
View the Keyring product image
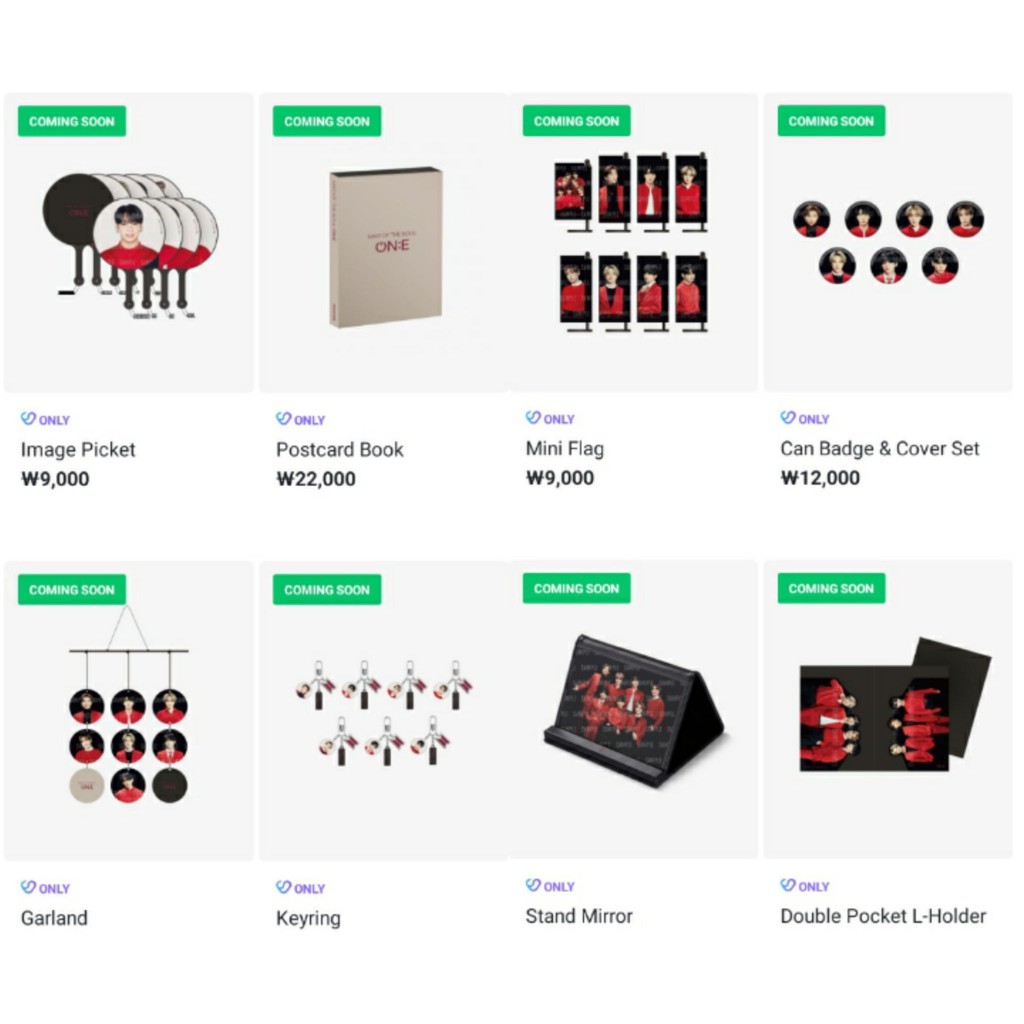[384, 711]
